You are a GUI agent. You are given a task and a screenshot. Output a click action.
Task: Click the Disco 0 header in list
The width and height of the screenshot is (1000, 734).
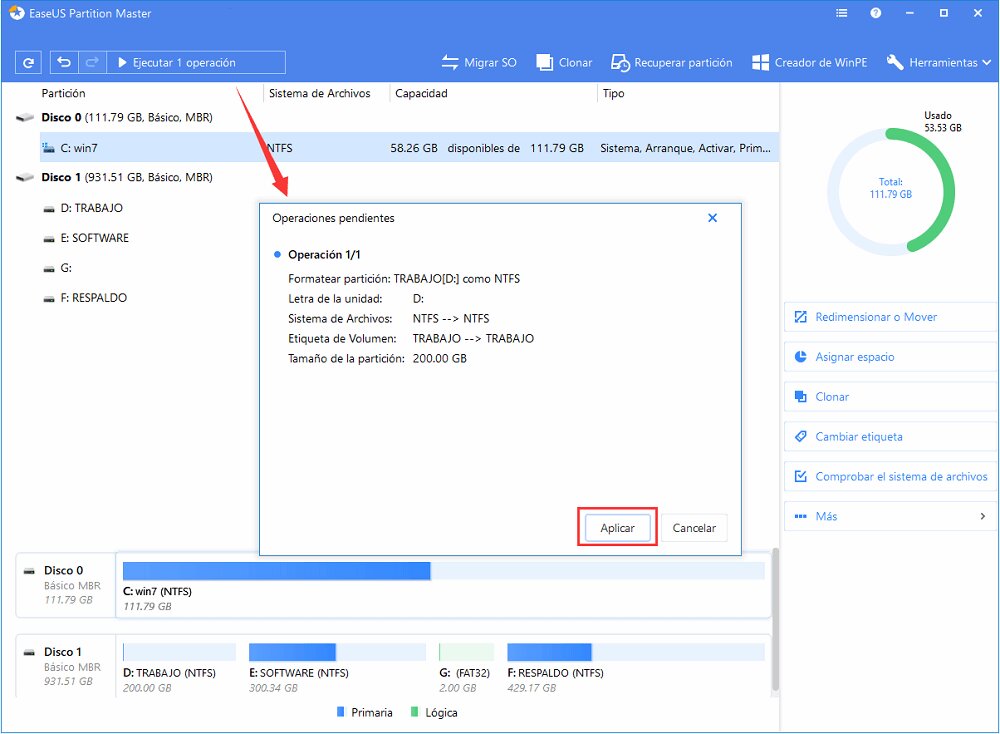[126, 117]
